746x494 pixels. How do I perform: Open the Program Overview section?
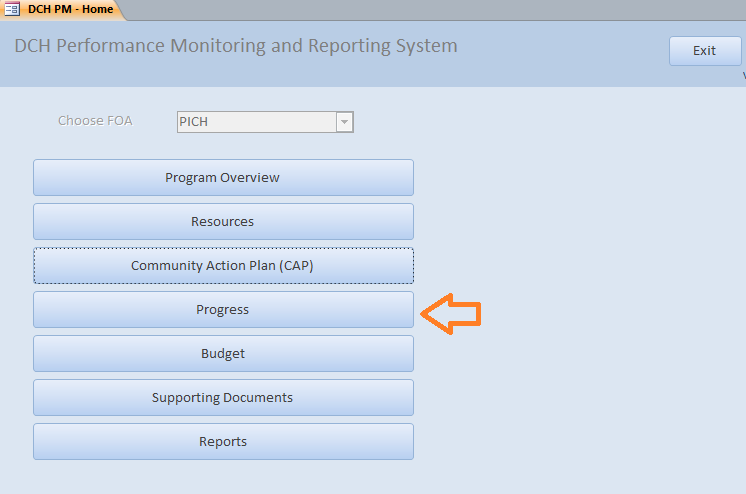223,178
